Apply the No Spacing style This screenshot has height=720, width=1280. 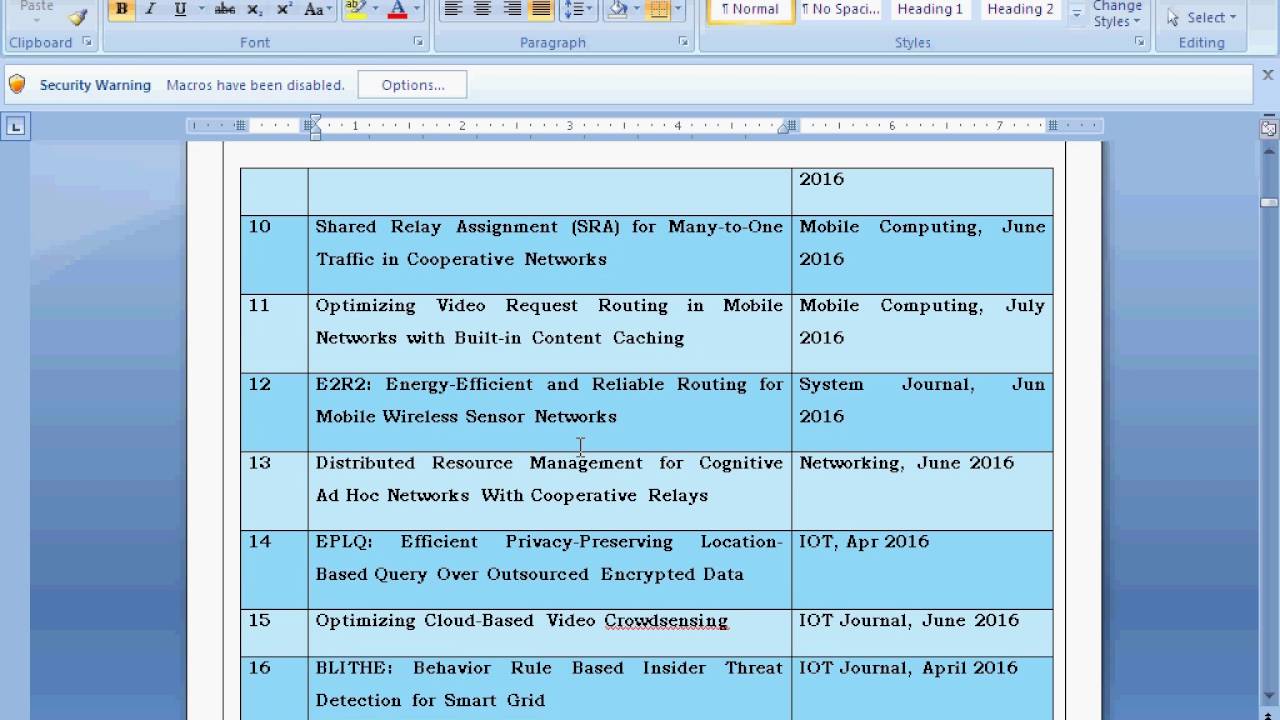click(840, 10)
